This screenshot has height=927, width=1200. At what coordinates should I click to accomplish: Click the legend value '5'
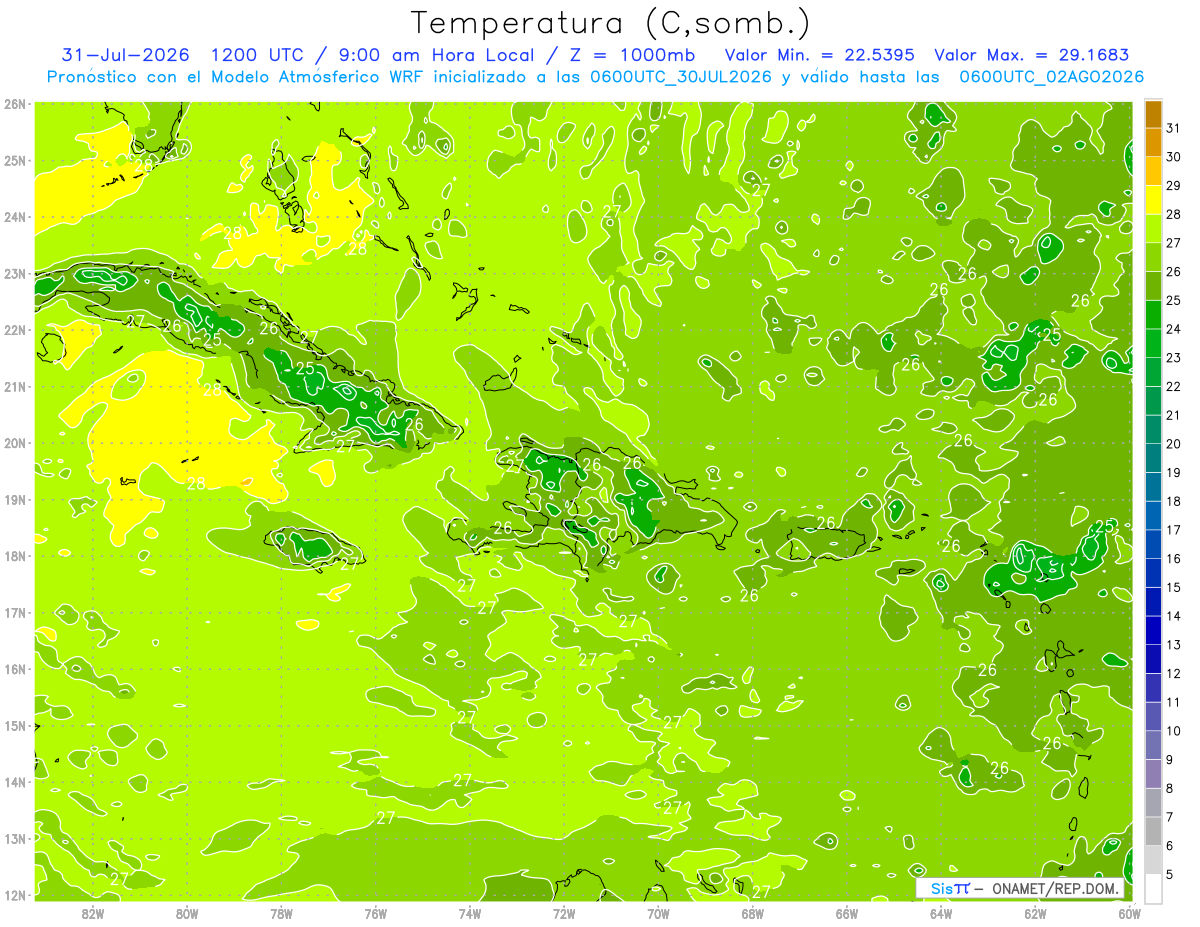pyautogui.click(x=1170, y=874)
